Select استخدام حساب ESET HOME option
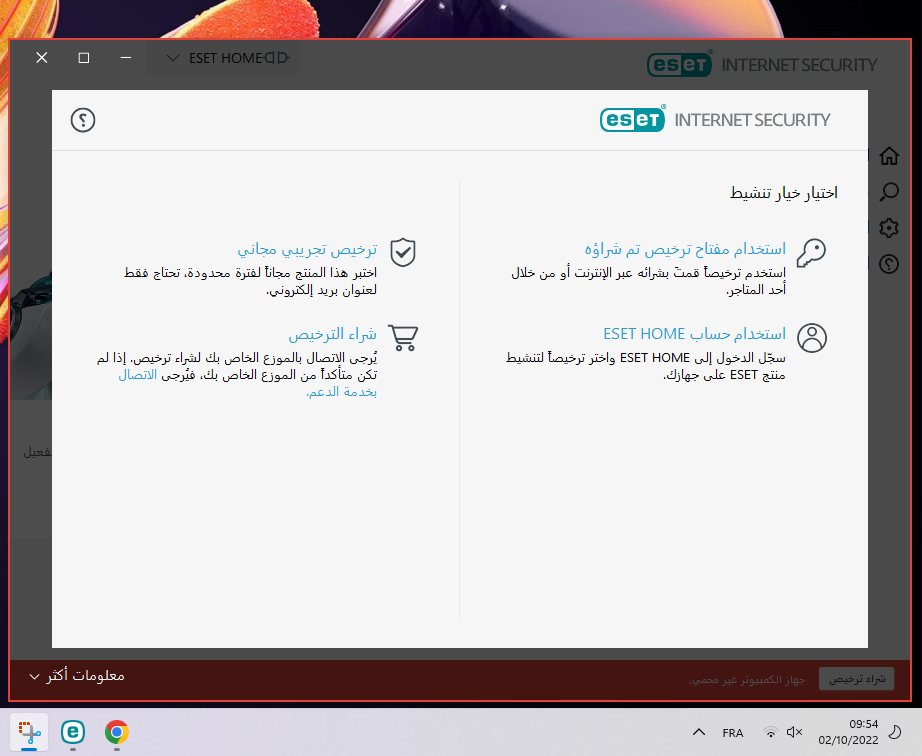922x756 pixels. (x=694, y=334)
